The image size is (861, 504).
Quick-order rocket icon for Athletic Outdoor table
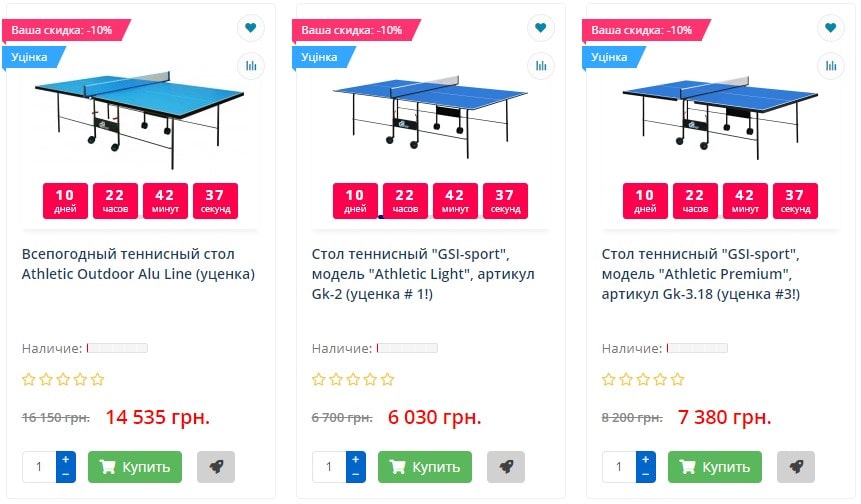tap(216, 467)
